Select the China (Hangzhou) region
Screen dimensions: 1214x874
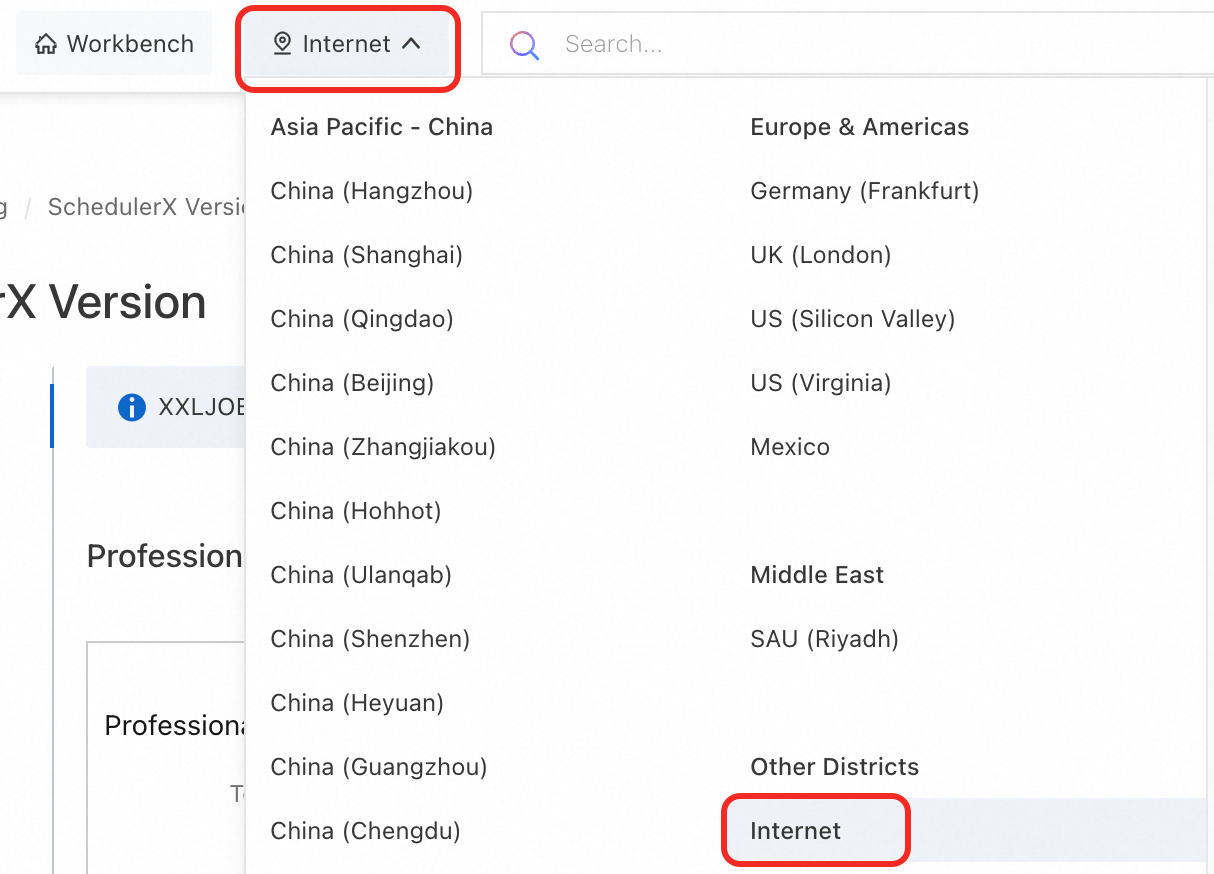(x=371, y=190)
